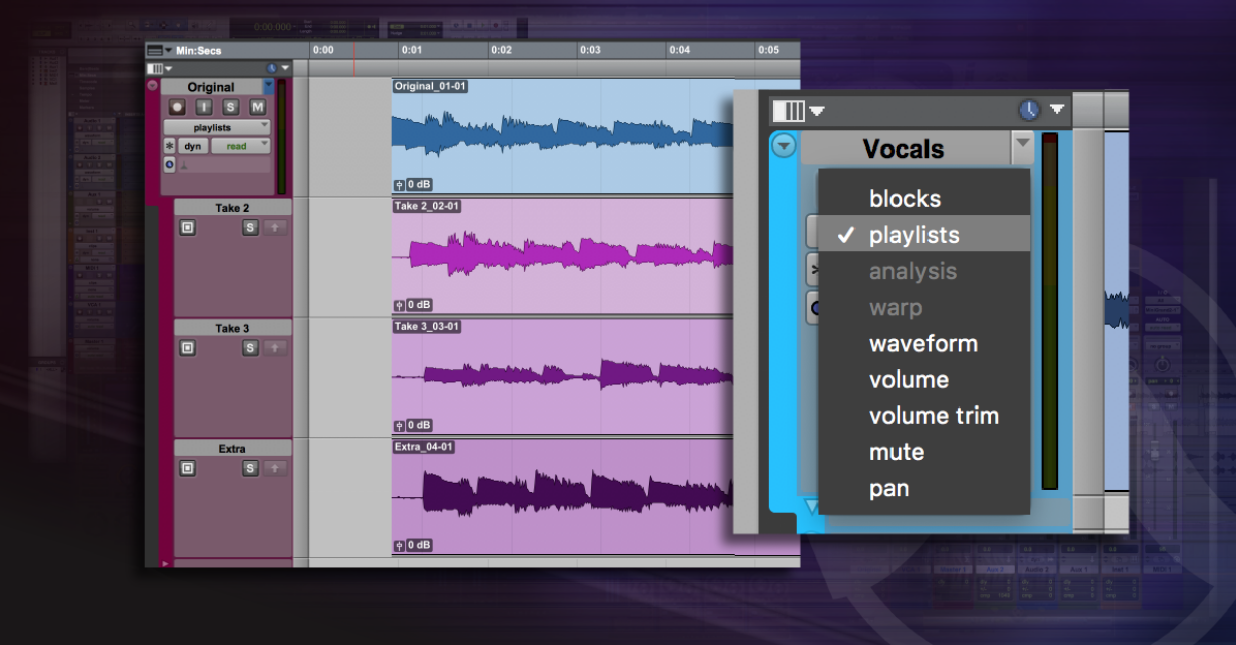Click the Original track color/options circle icon
The width and height of the screenshot is (1236, 645).
152,85
